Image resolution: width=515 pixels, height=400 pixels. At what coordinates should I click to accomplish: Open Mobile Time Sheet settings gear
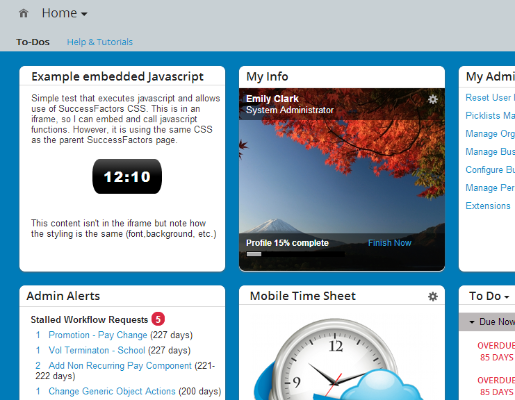pyautogui.click(x=433, y=296)
